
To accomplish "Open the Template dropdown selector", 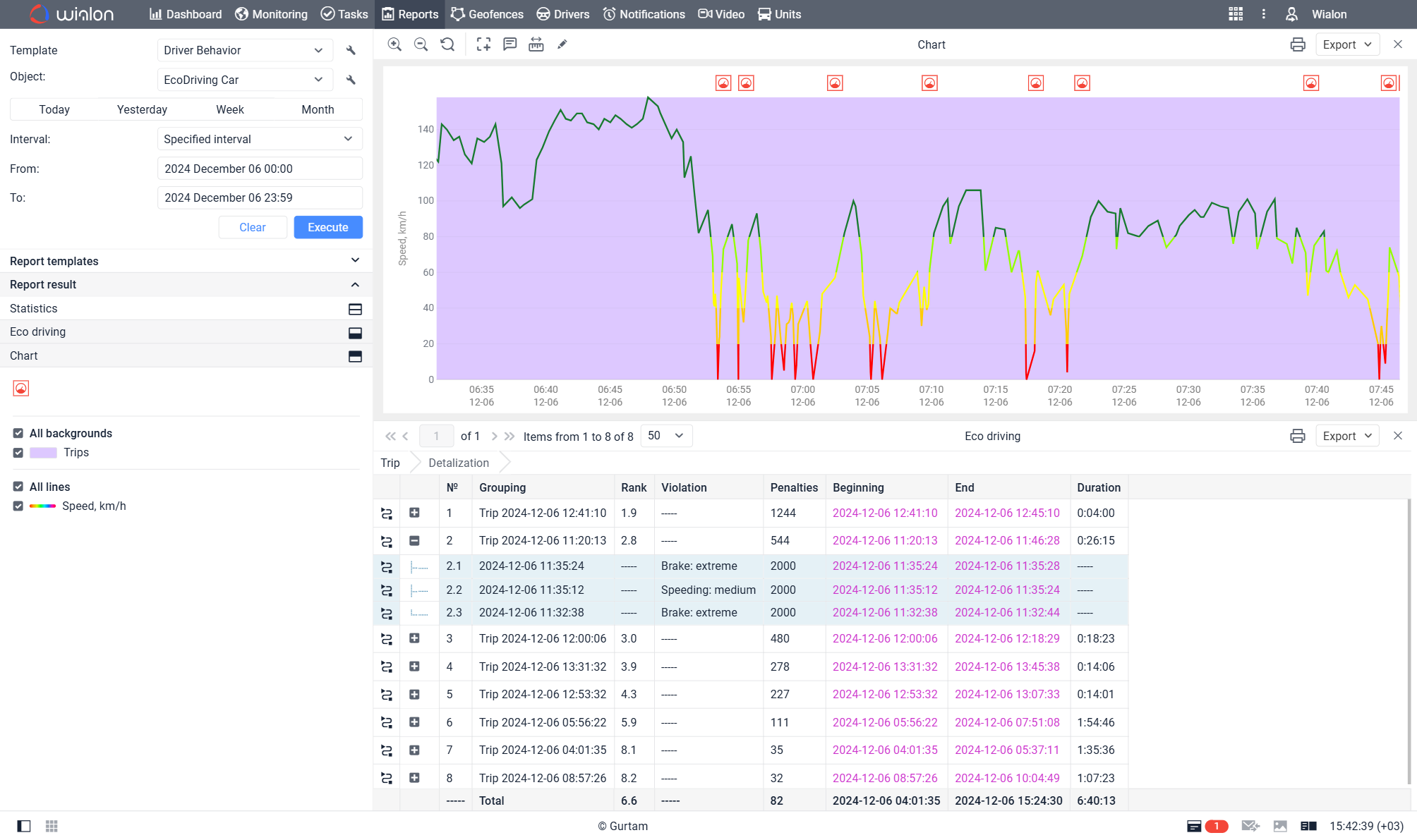I will pyautogui.click(x=243, y=50).
